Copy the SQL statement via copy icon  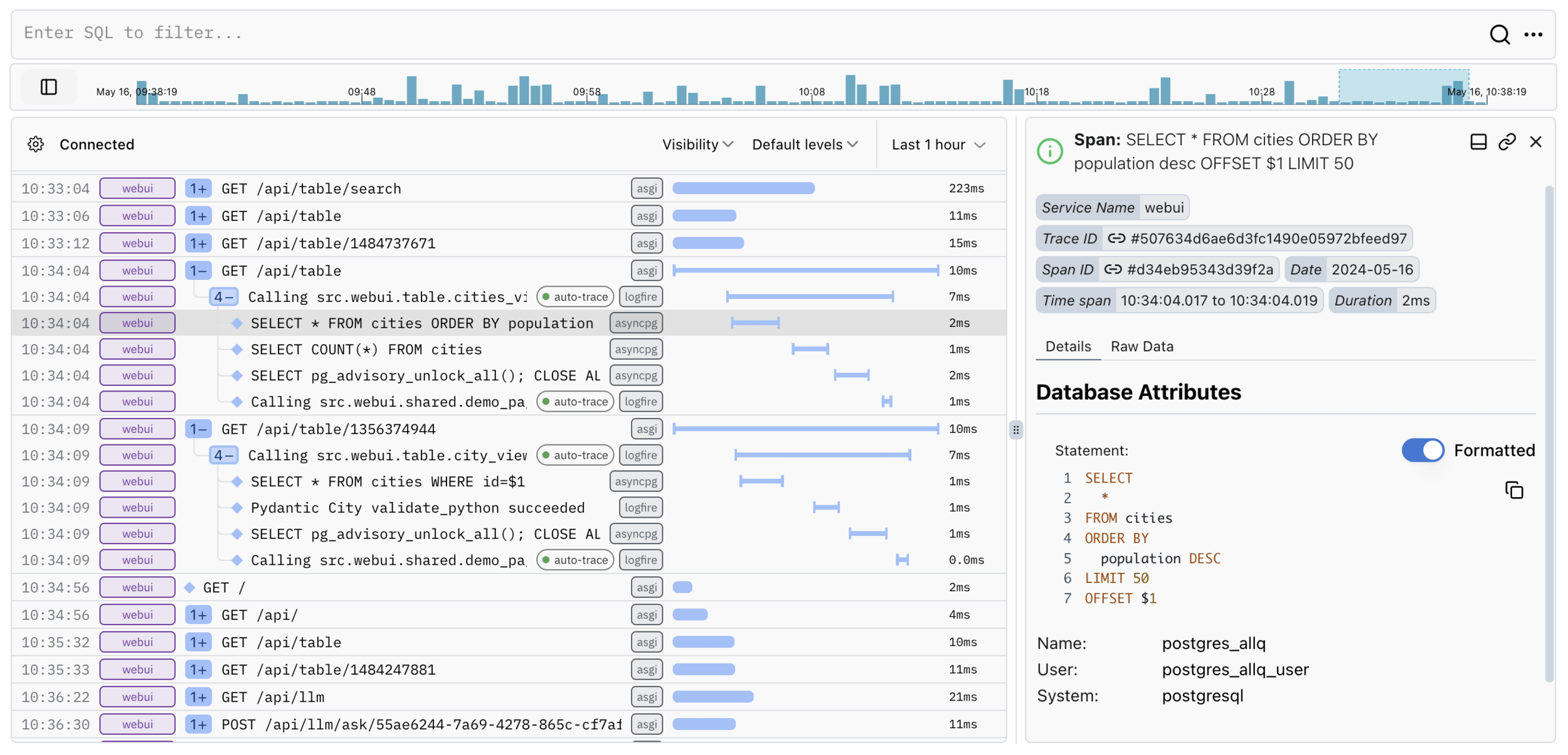coord(1513,490)
